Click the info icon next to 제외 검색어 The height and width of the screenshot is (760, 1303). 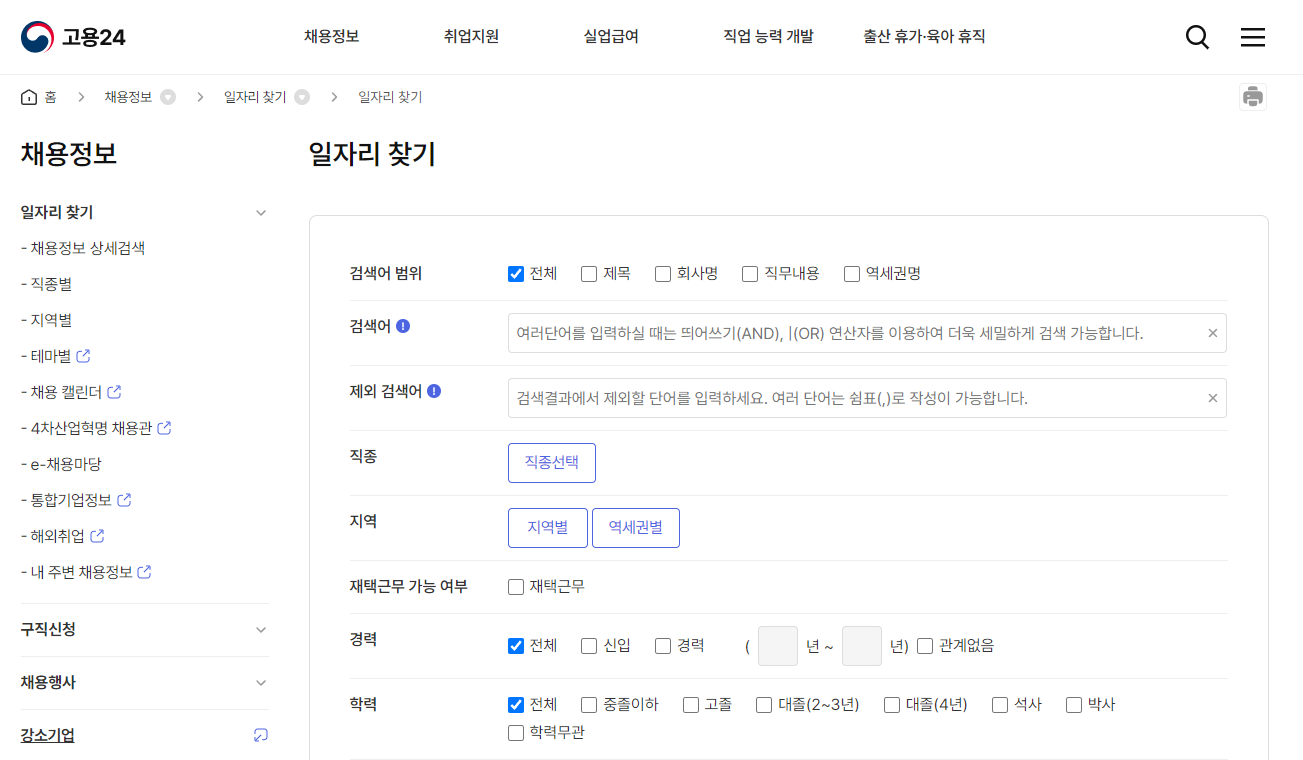click(x=434, y=391)
